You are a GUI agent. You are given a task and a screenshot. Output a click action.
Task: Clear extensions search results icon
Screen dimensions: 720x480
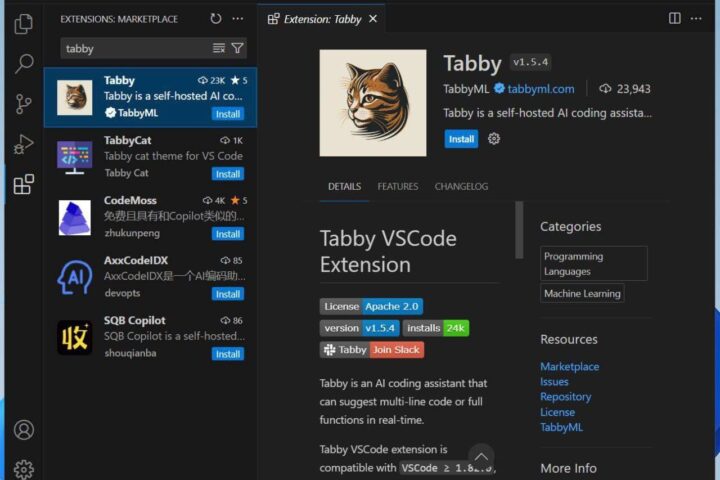pyautogui.click(x=219, y=48)
